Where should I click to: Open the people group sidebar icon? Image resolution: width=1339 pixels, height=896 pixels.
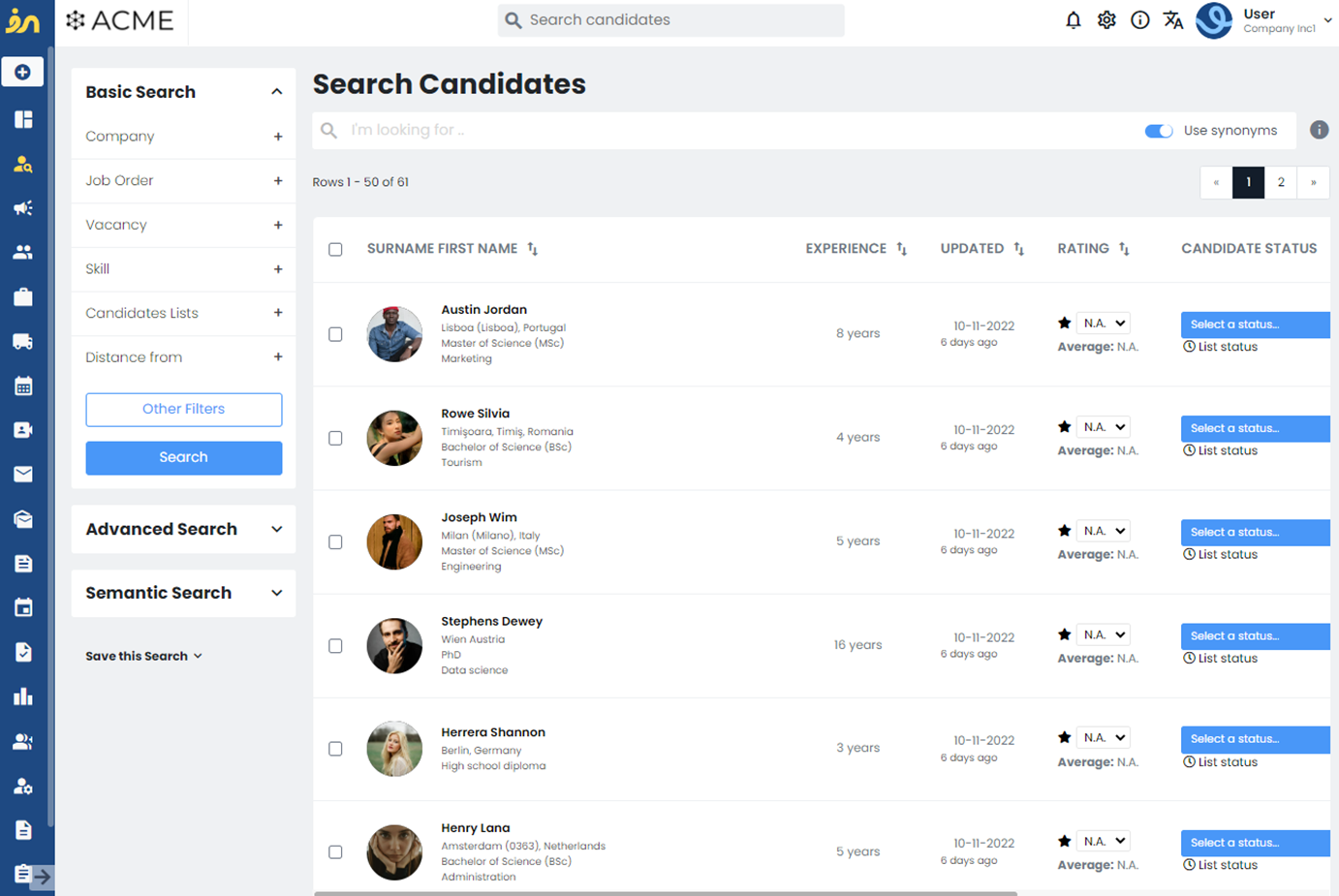click(x=23, y=252)
